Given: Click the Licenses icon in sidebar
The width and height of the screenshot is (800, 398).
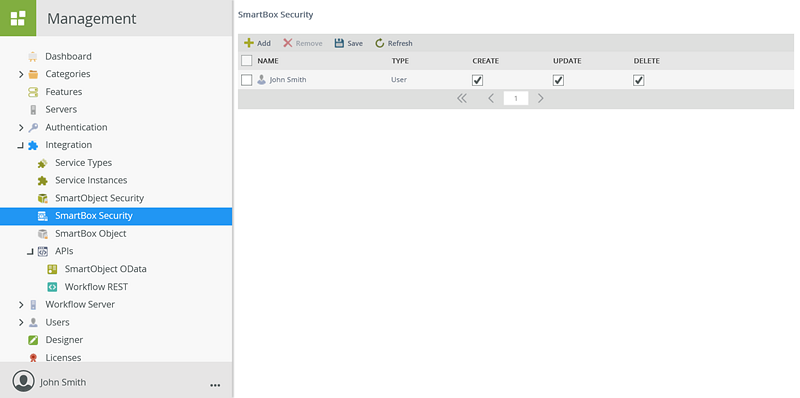Looking at the screenshot, I should pos(33,358).
